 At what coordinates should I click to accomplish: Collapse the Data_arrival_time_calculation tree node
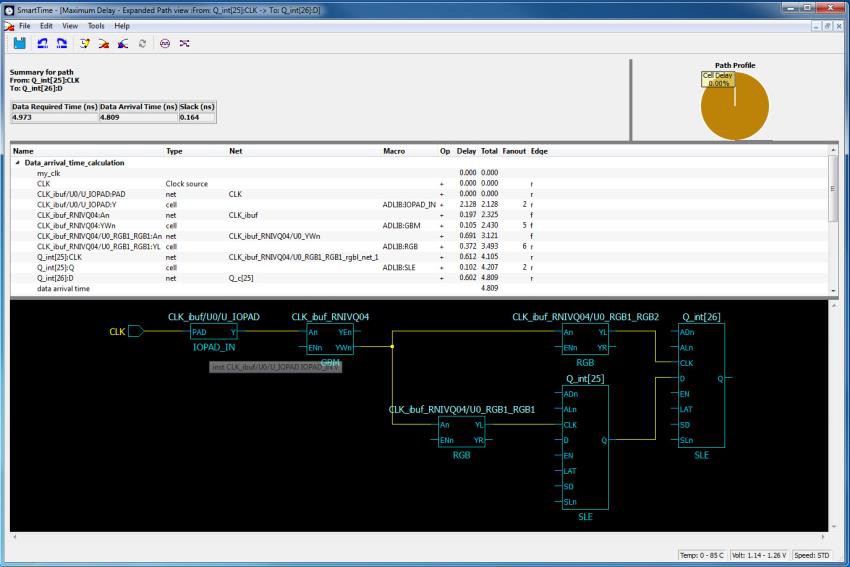click(x=17, y=162)
